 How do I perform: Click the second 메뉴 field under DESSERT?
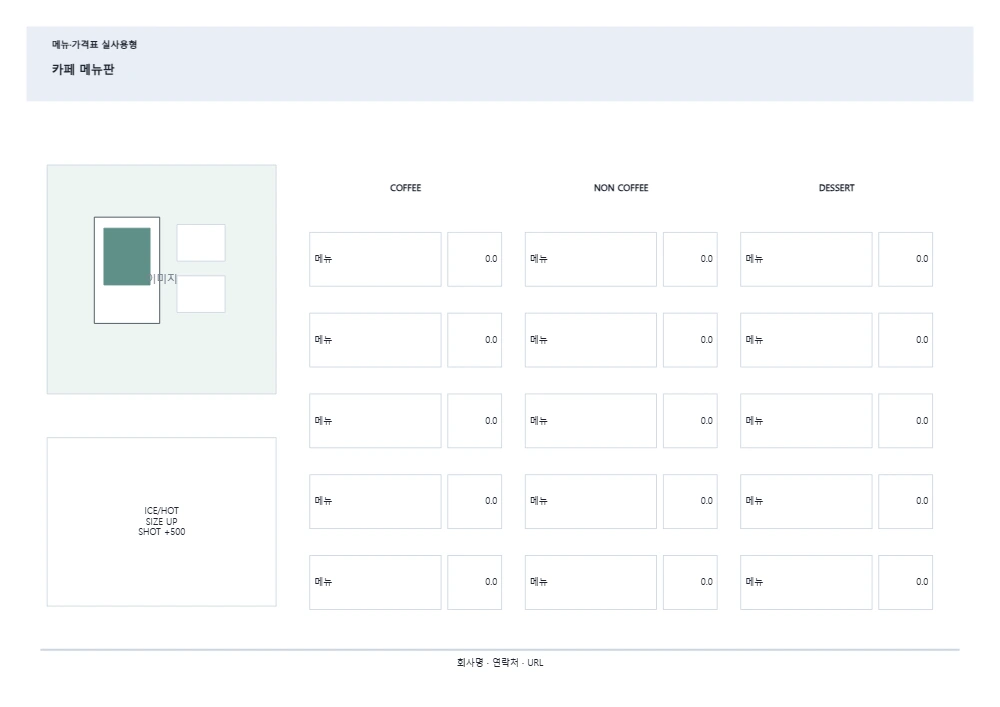point(806,340)
